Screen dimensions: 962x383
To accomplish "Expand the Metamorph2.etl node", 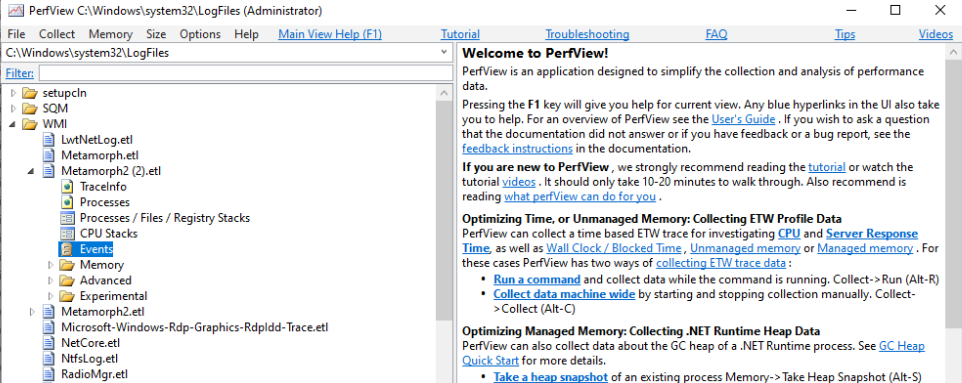I will (32, 312).
